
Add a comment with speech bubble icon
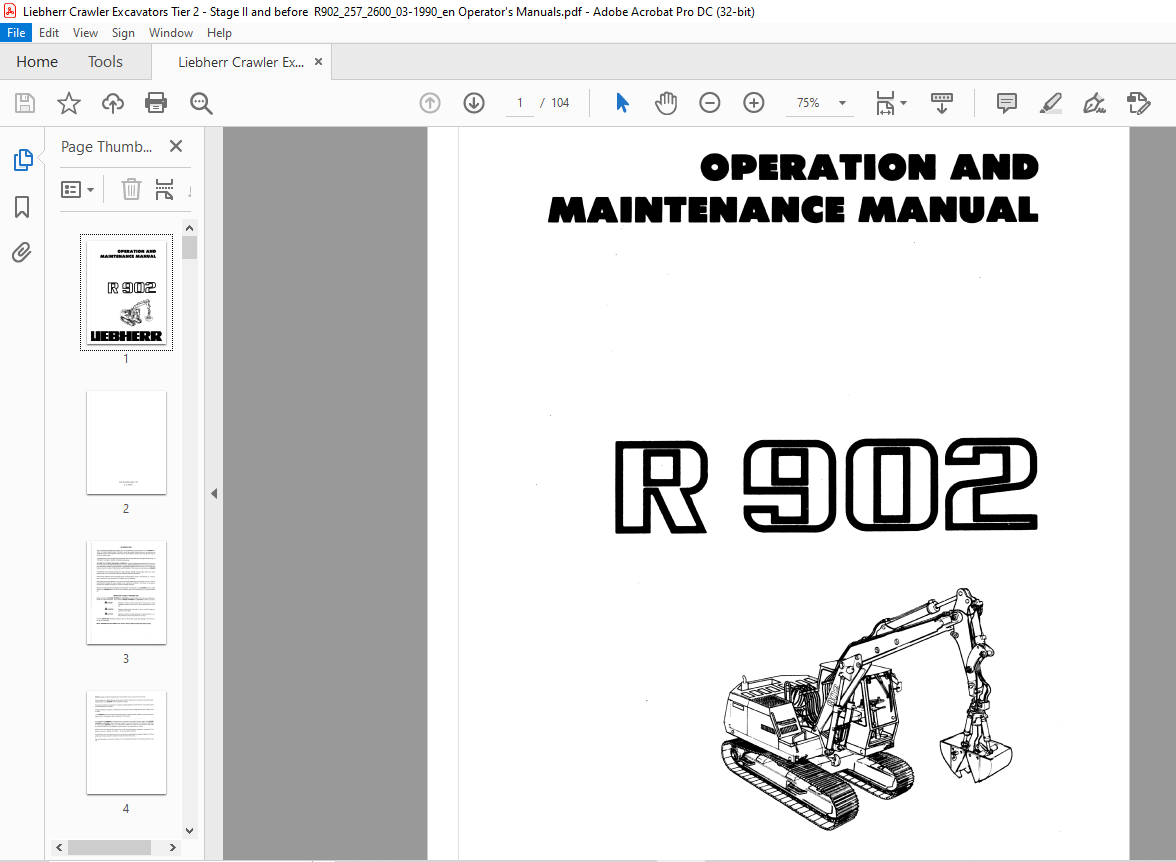[1006, 103]
